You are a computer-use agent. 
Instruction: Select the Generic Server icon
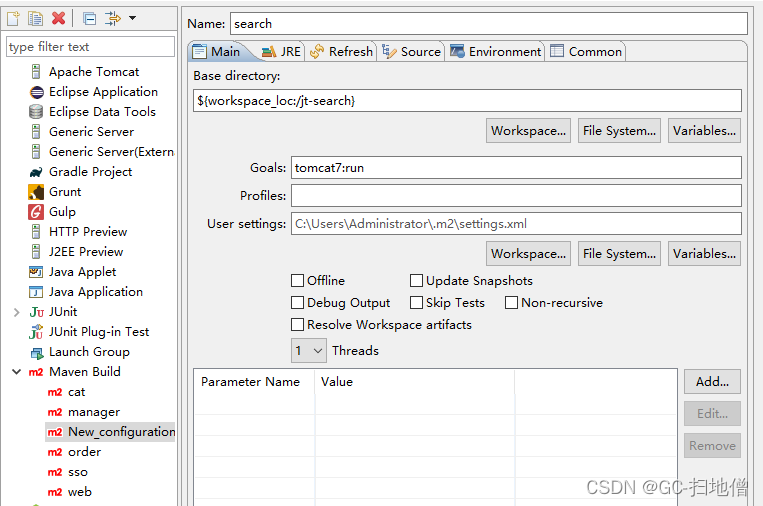[x=36, y=132]
